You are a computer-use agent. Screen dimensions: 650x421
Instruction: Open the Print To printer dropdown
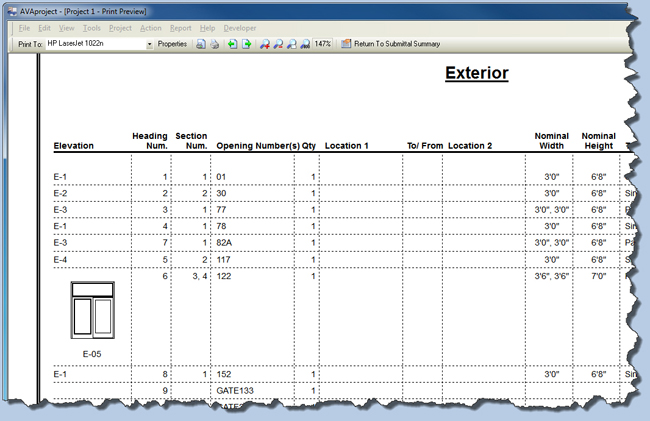pyautogui.click(x=150, y=44)
